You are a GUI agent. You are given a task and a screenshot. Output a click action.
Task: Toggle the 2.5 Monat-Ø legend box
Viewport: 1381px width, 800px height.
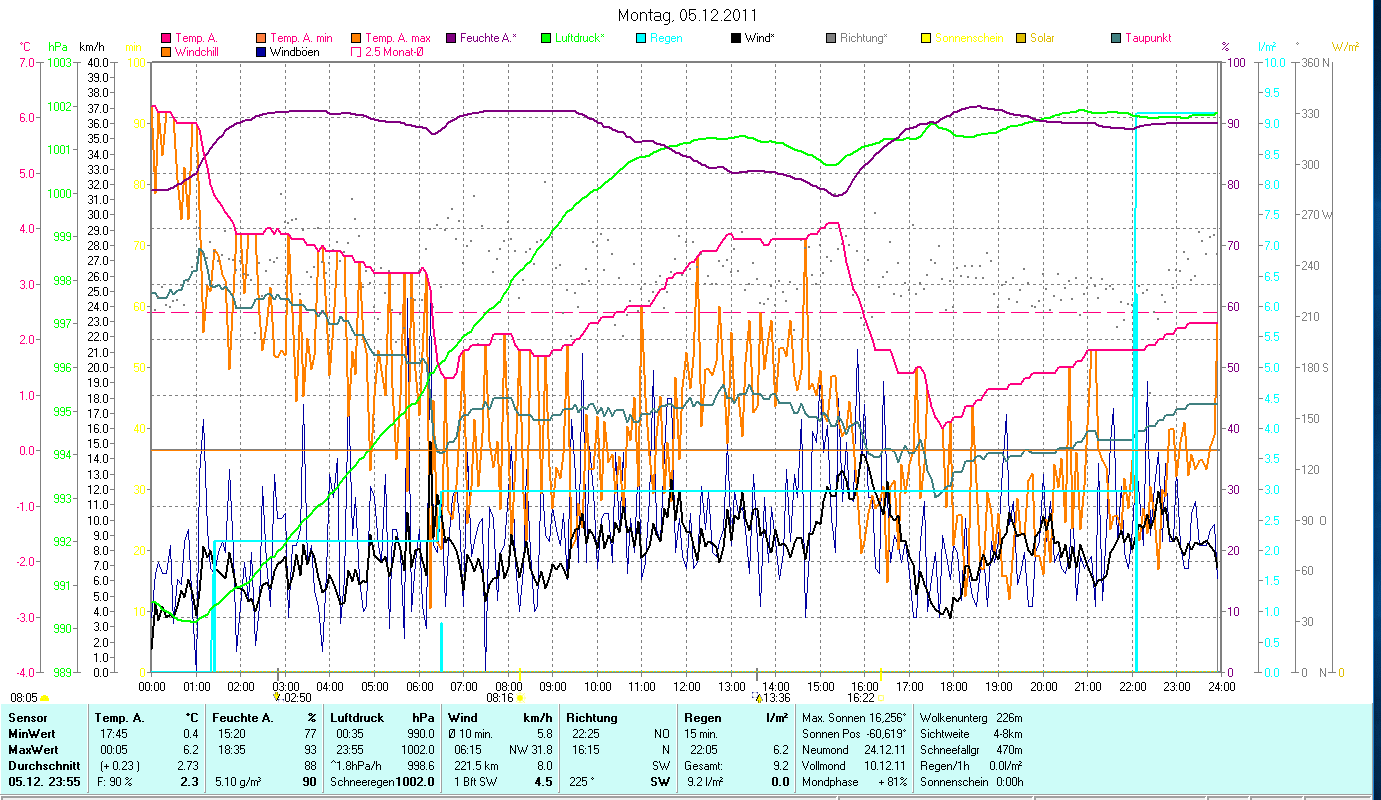click(356, 52)
